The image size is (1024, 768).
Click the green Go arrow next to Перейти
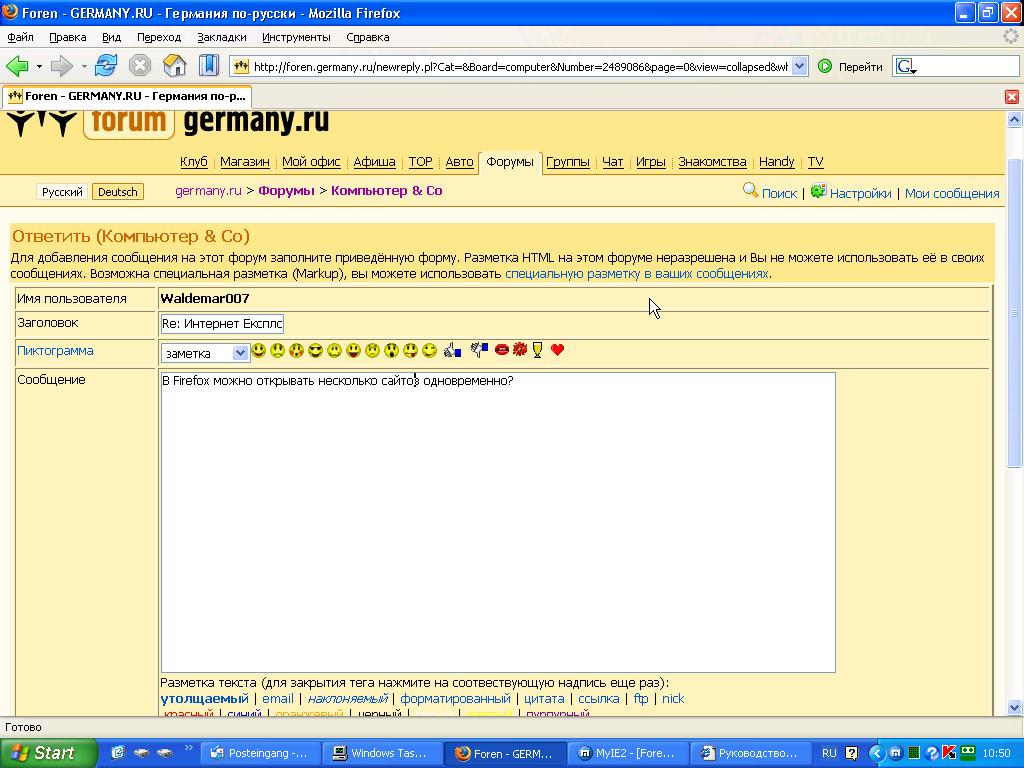(x=825, y=66)
